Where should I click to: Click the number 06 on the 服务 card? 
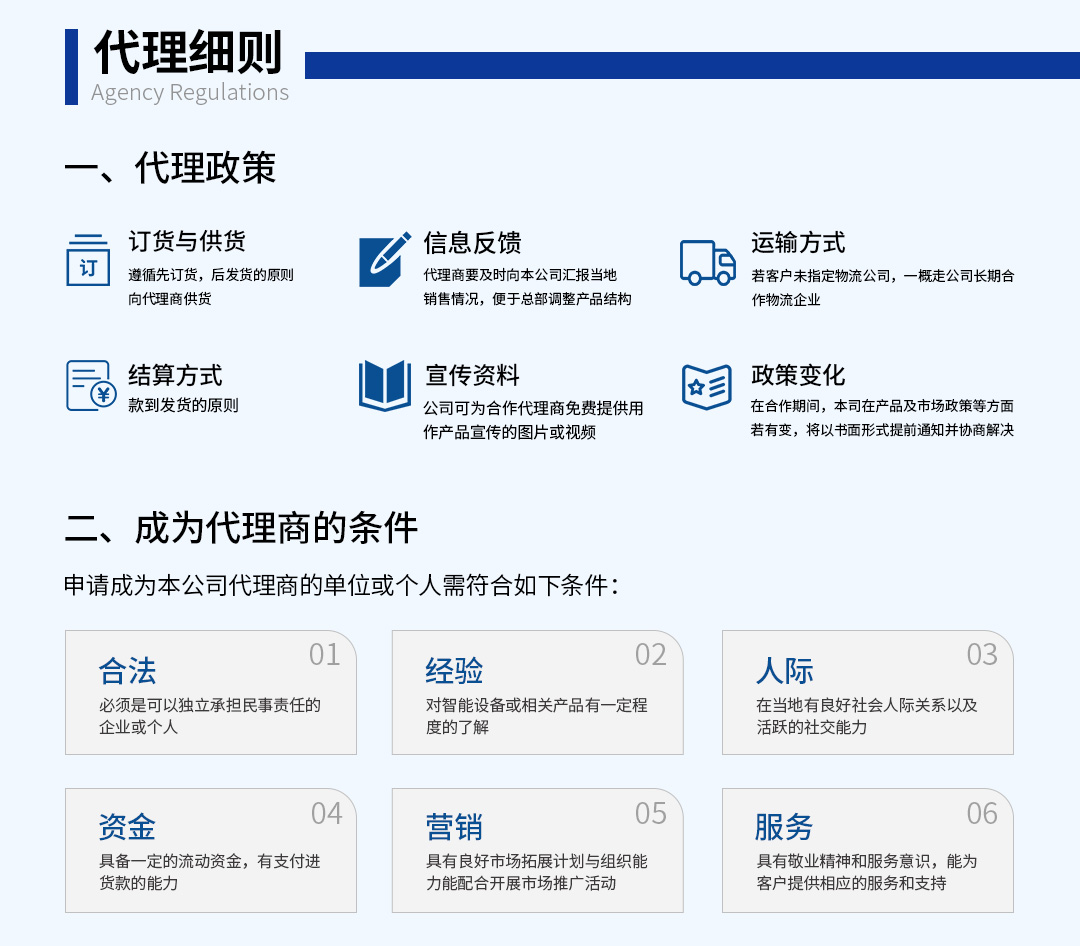[981, 814]
